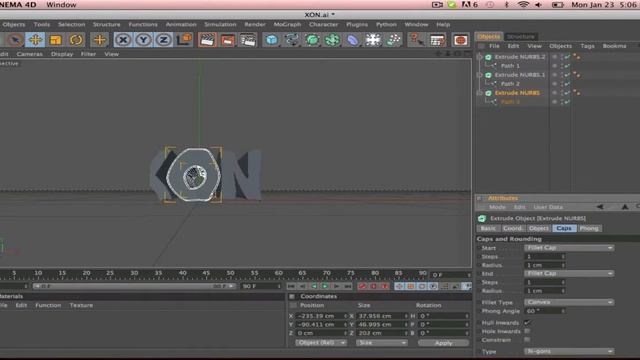Open the Render menu
The image size is (640, 360).
click(255, 24)
